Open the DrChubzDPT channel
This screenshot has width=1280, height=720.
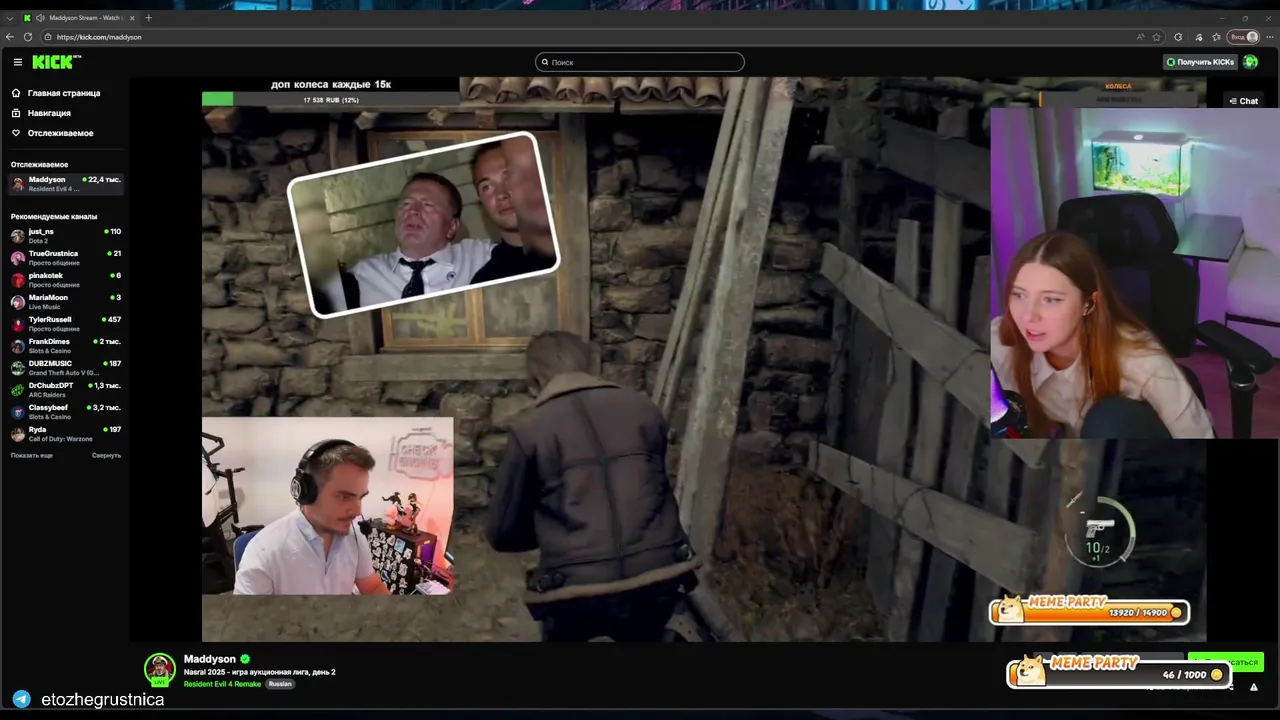[x=66, y=390]
